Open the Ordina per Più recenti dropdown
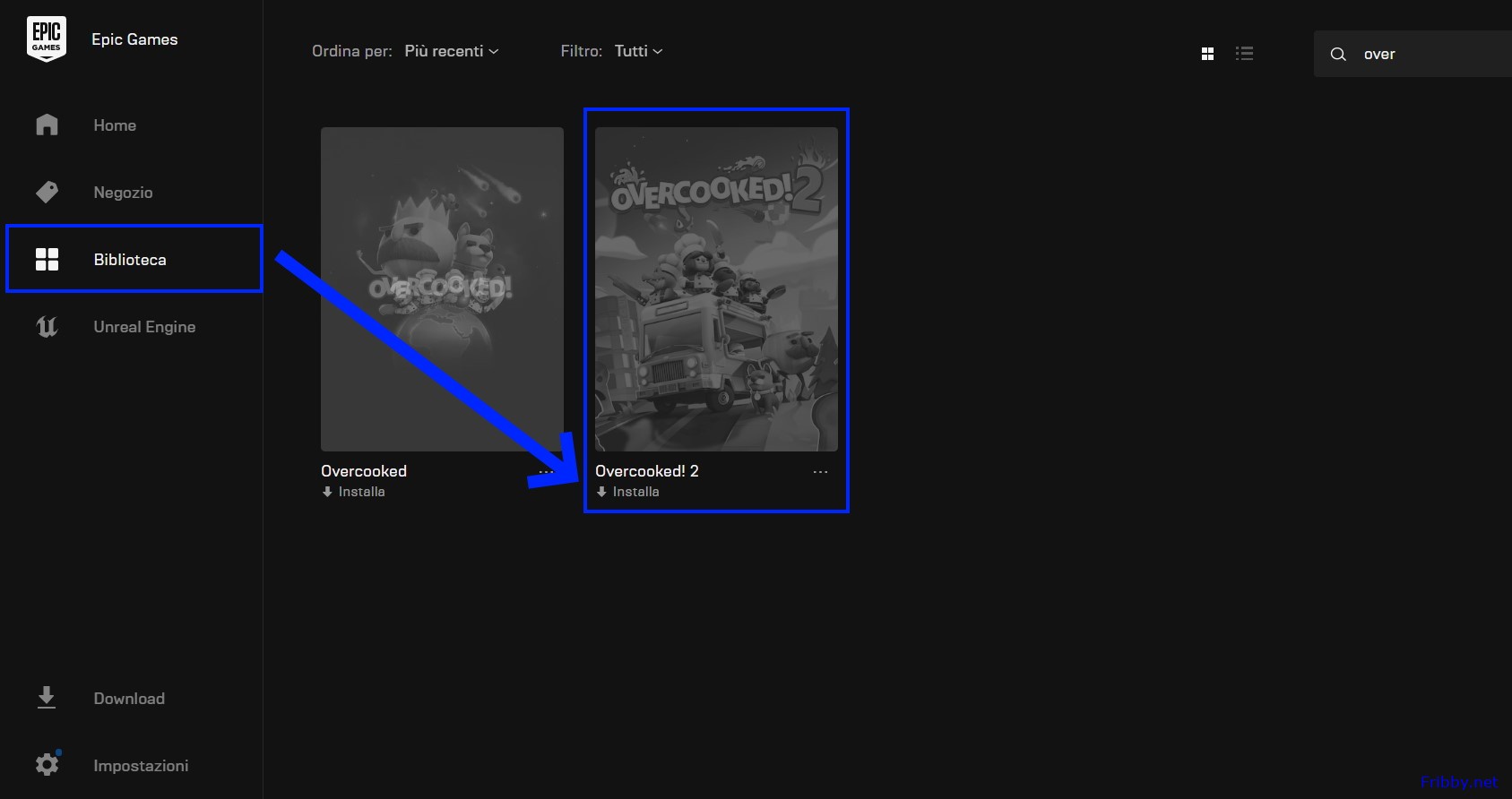Viewport: 1512px width, 799px height. 451,51
